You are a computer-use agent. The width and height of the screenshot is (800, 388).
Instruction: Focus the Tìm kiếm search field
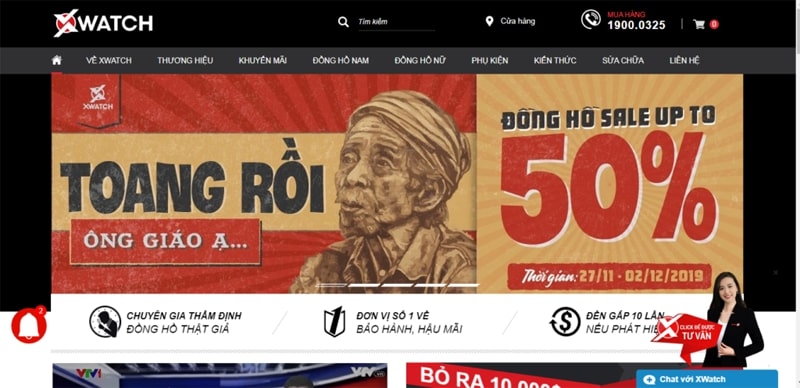tap(396, 22)
